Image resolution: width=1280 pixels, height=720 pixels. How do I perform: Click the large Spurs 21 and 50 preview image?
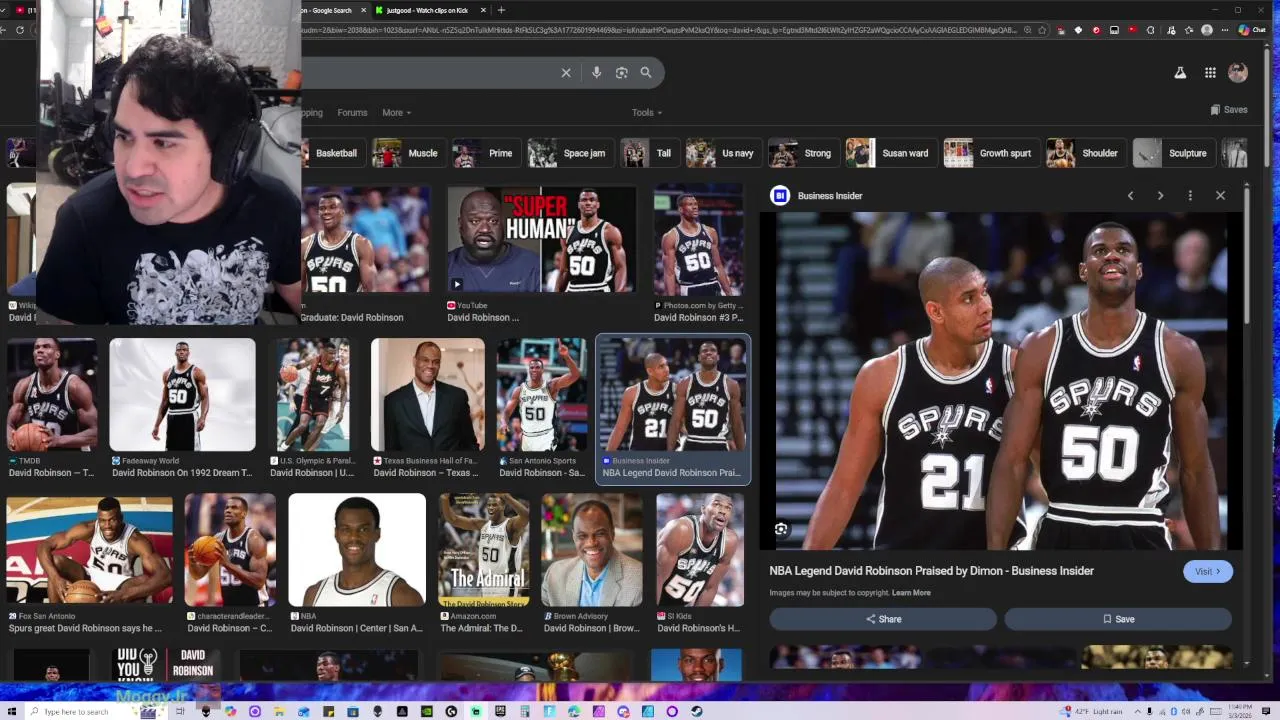point(1001,381)
